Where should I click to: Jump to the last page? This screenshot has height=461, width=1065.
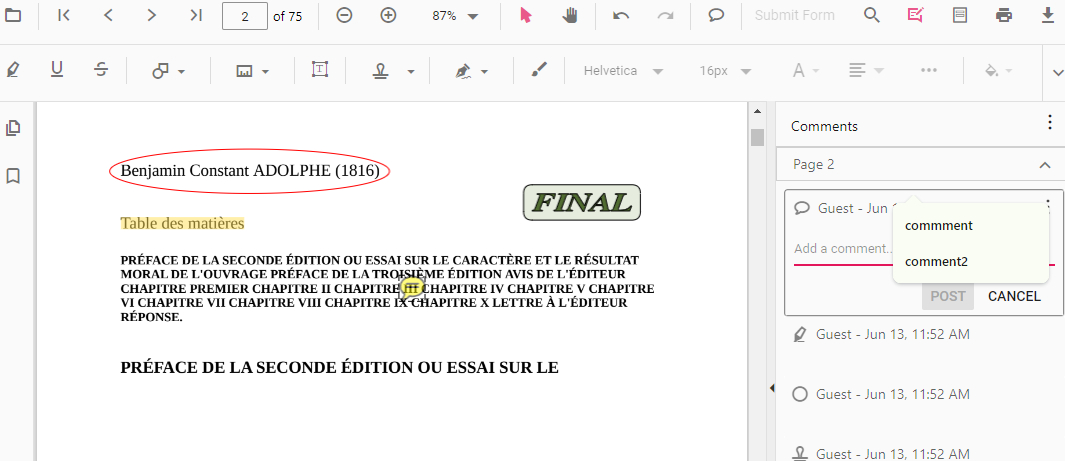[x=196, y=16]
